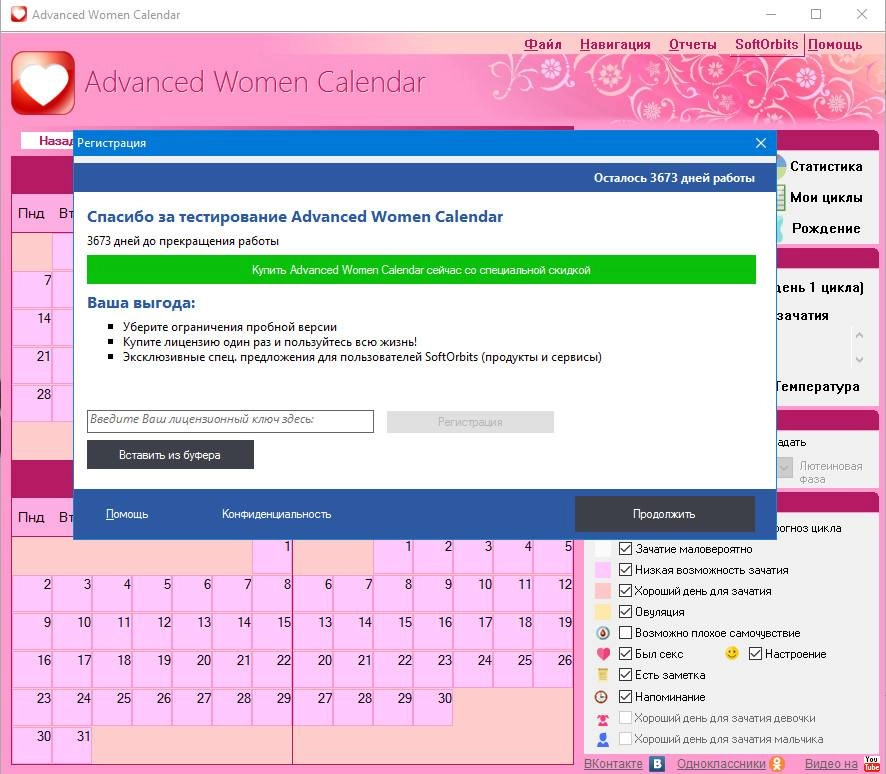
Task: Click the Вставить из буфера button
Action: (170, 455)
